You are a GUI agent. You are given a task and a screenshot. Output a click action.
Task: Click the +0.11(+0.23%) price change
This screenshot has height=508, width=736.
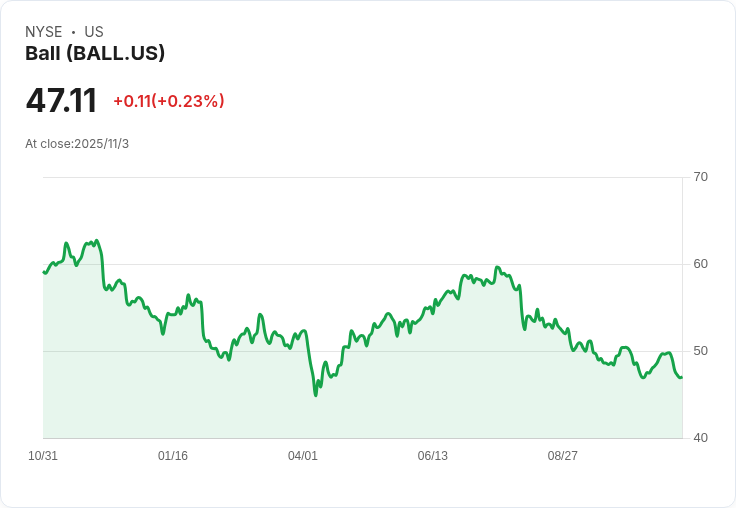pyautogui.click(x=168, y=101)
